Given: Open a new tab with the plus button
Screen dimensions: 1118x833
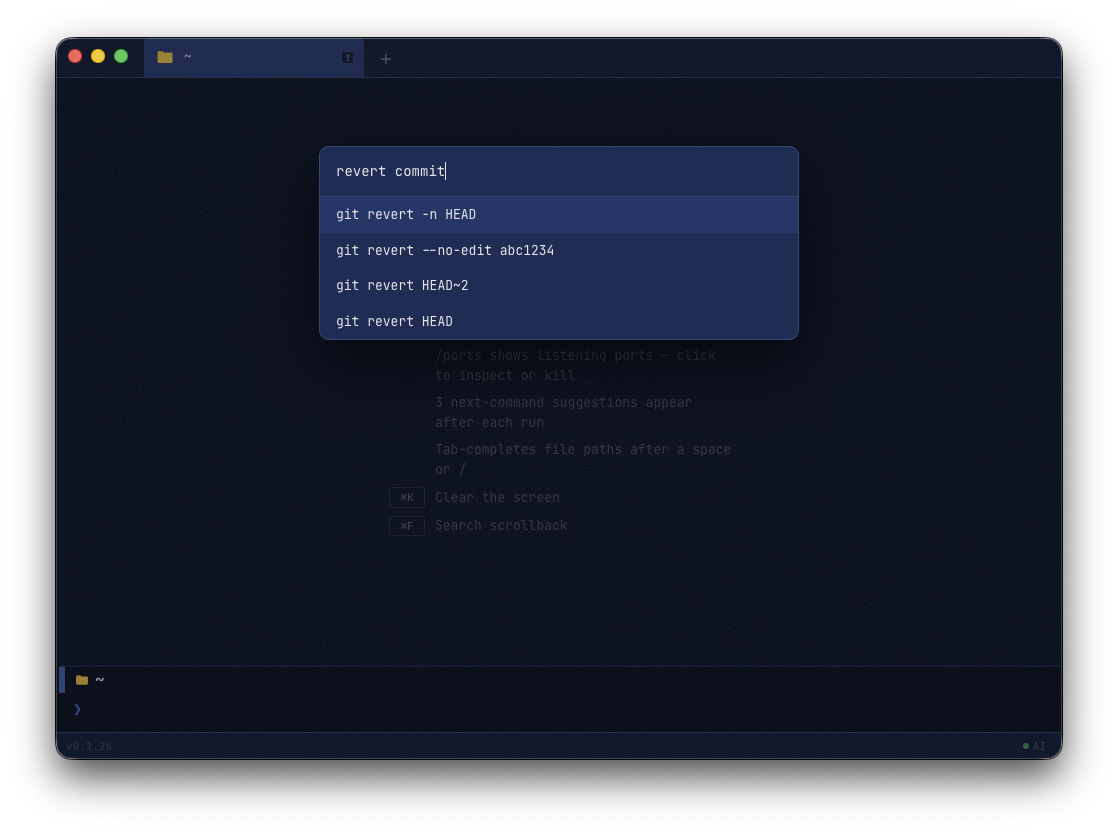Looking at the screenshot, I should click(386, 58).
